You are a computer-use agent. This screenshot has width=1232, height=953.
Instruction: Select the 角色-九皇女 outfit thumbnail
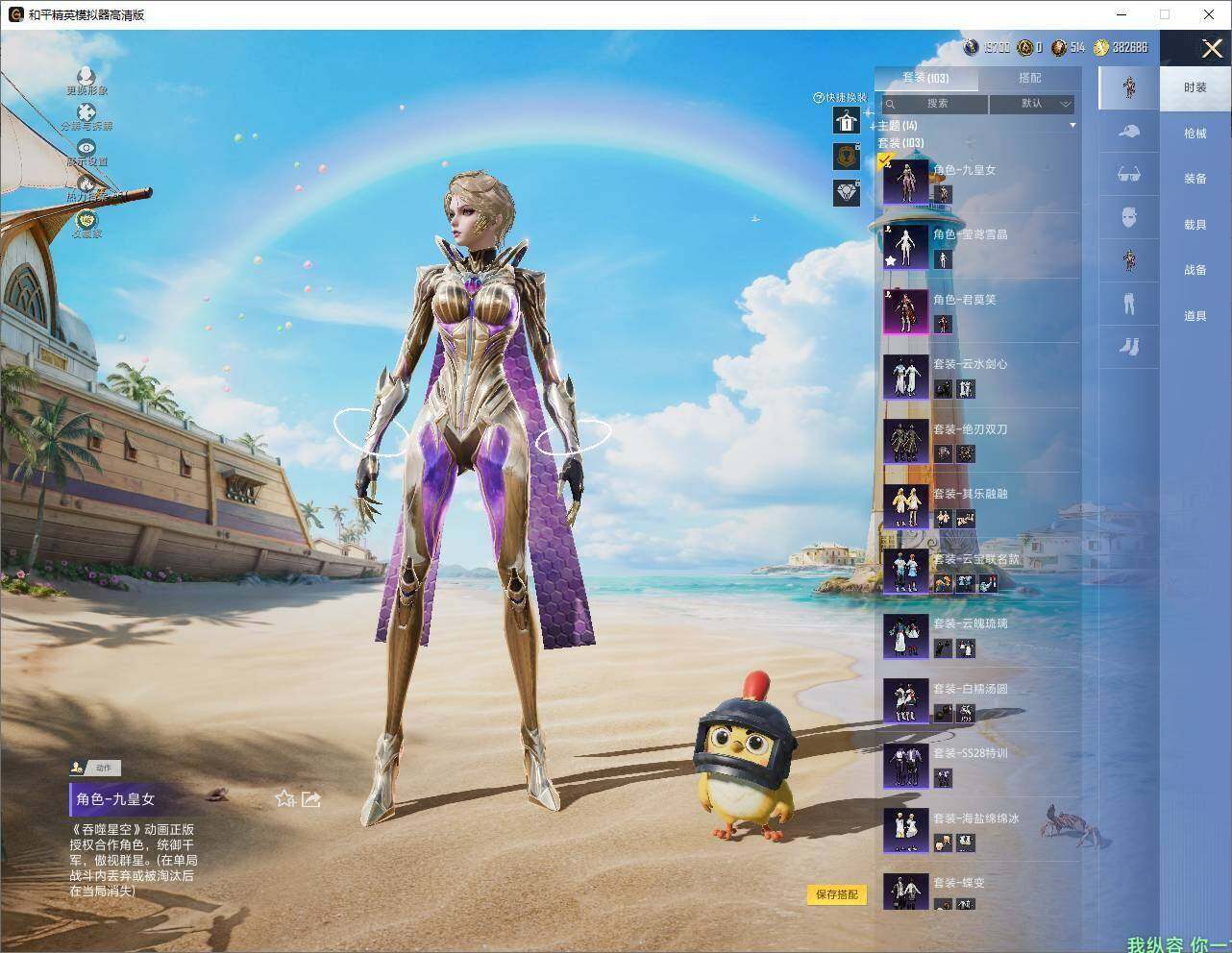905,182
